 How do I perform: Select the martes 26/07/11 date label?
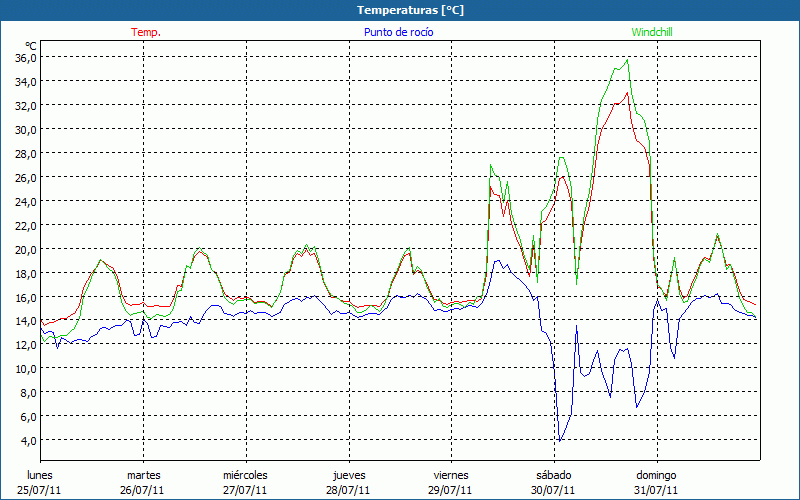click(143, 482)
